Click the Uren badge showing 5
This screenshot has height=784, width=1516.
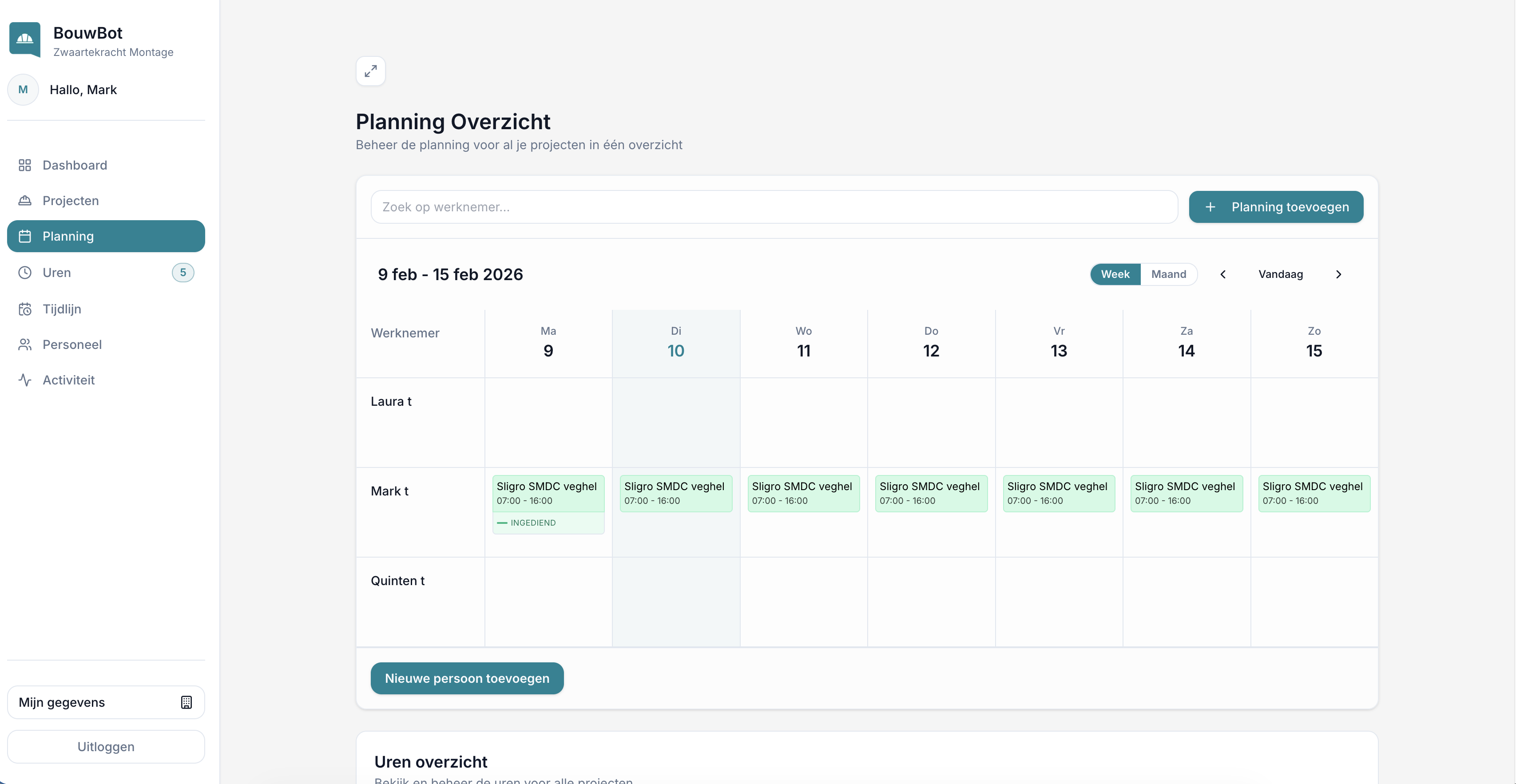click(x=183, y=272)
